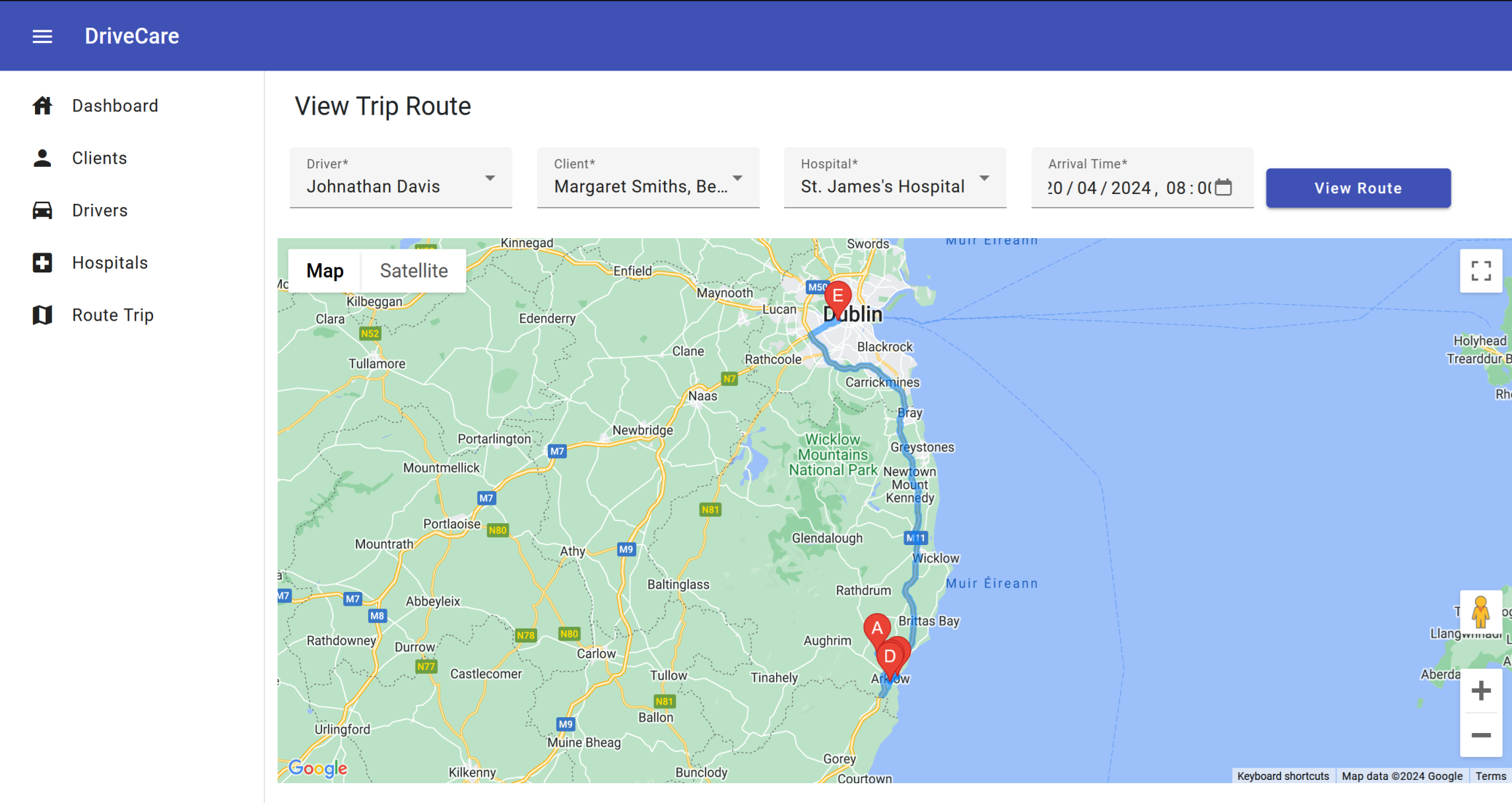The image size is (1512, 803).
Task: Select the Route Trip menu item
Action: pyautogui.click(x=113, y=315)
